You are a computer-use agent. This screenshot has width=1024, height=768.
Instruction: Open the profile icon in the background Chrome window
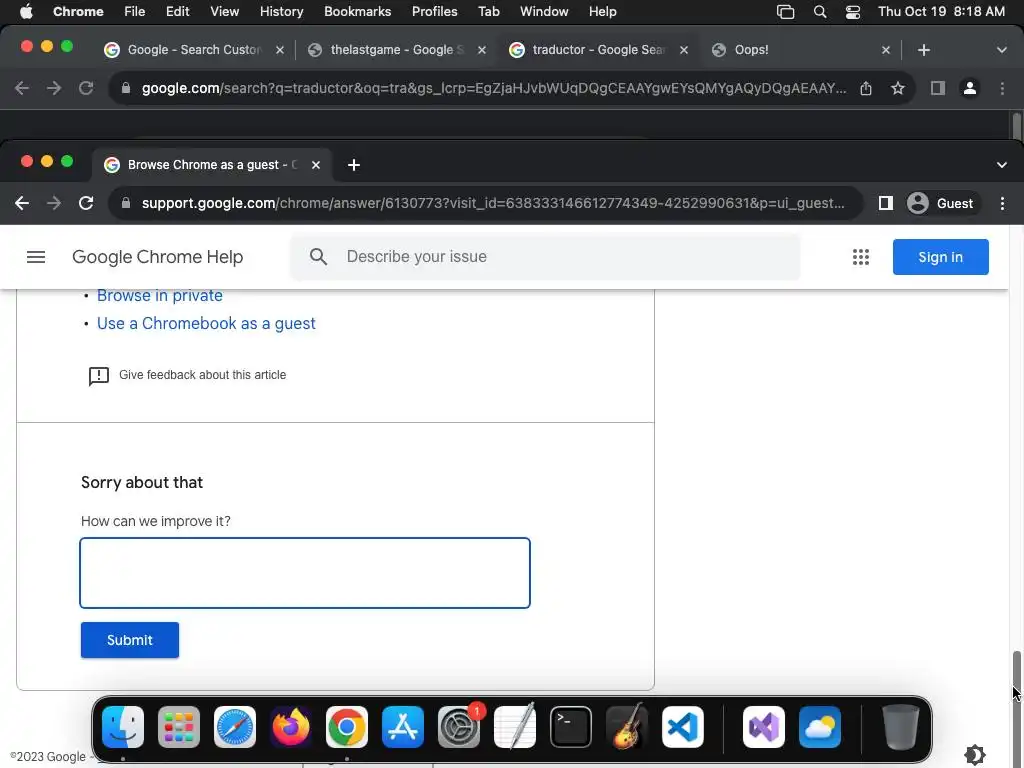(x=970, y=88)
